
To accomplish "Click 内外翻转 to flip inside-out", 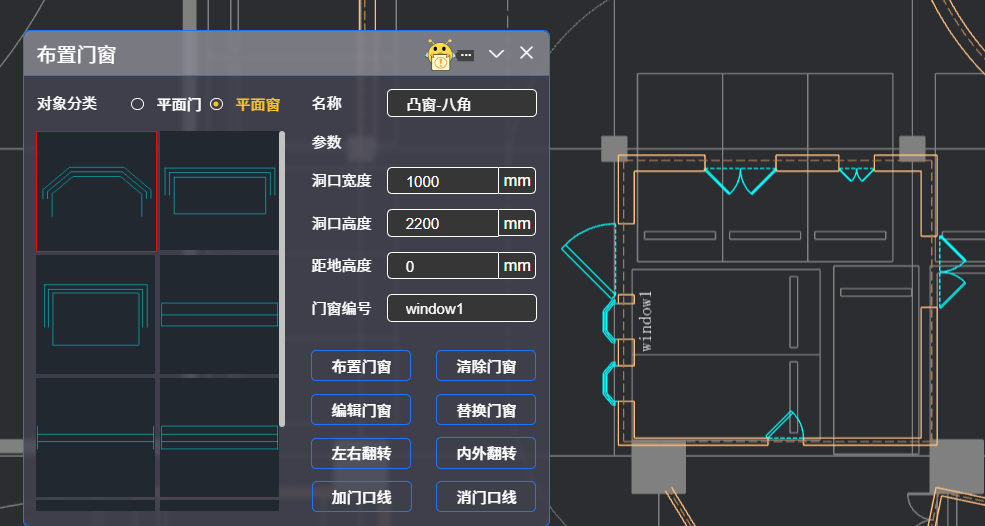I will tap(486, 453).
